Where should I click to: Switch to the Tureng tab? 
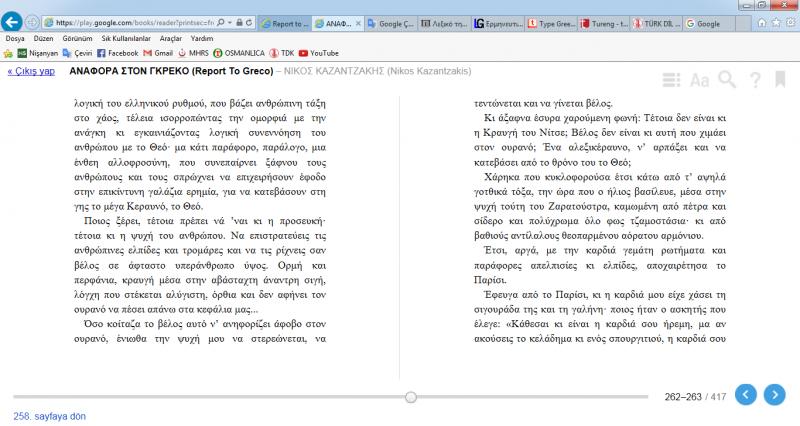604,23
